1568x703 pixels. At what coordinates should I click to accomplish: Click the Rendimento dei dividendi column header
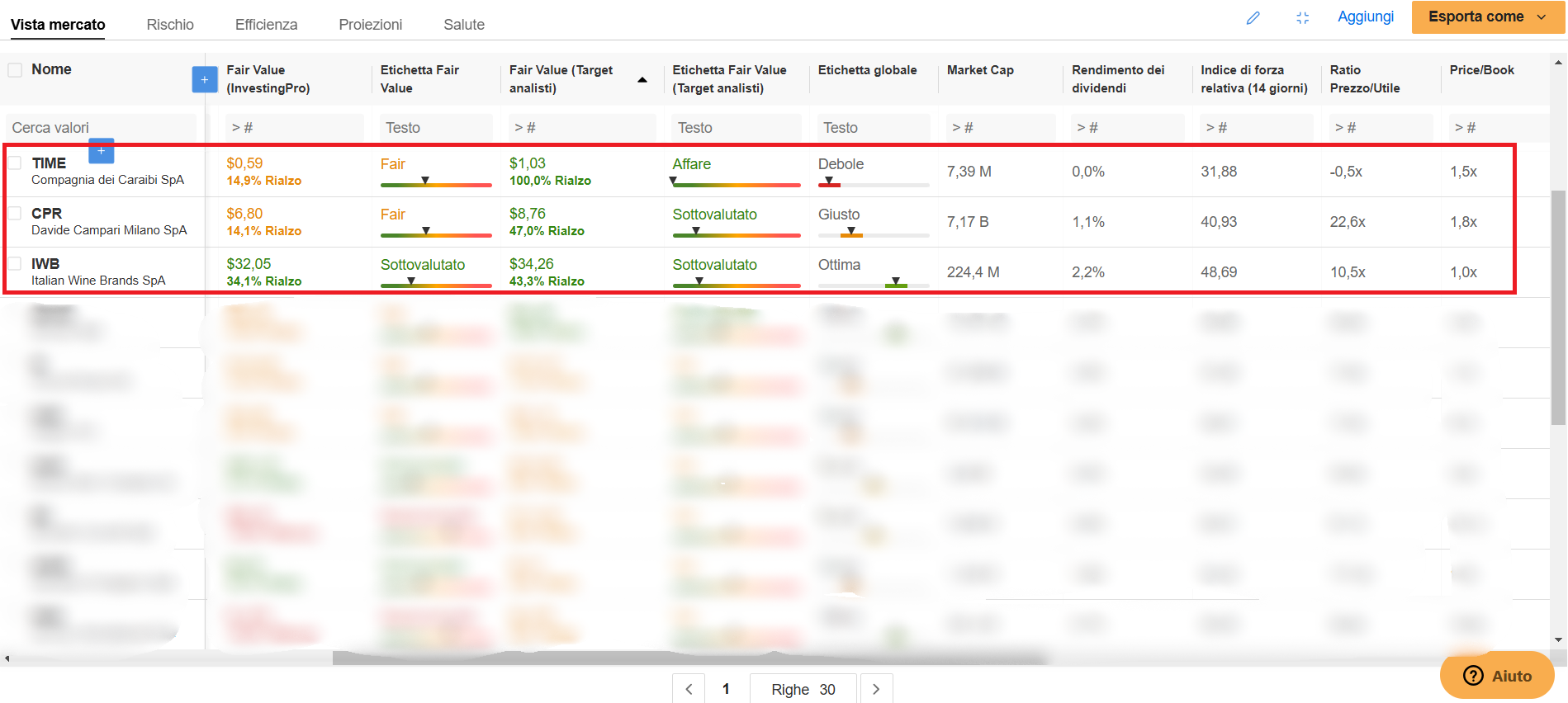click(x=1118, y=79)
